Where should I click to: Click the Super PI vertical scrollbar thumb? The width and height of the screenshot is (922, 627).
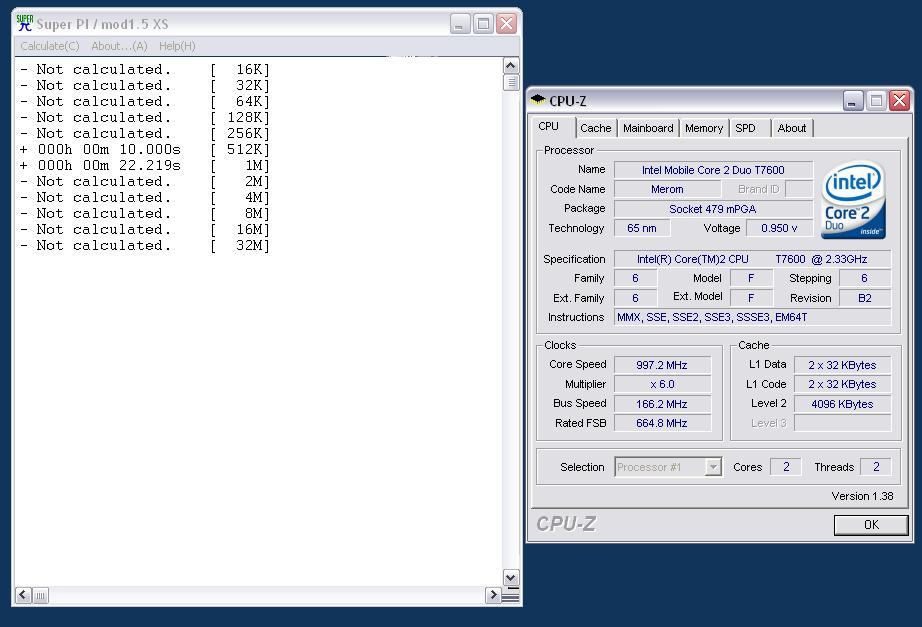coord(510,82)
